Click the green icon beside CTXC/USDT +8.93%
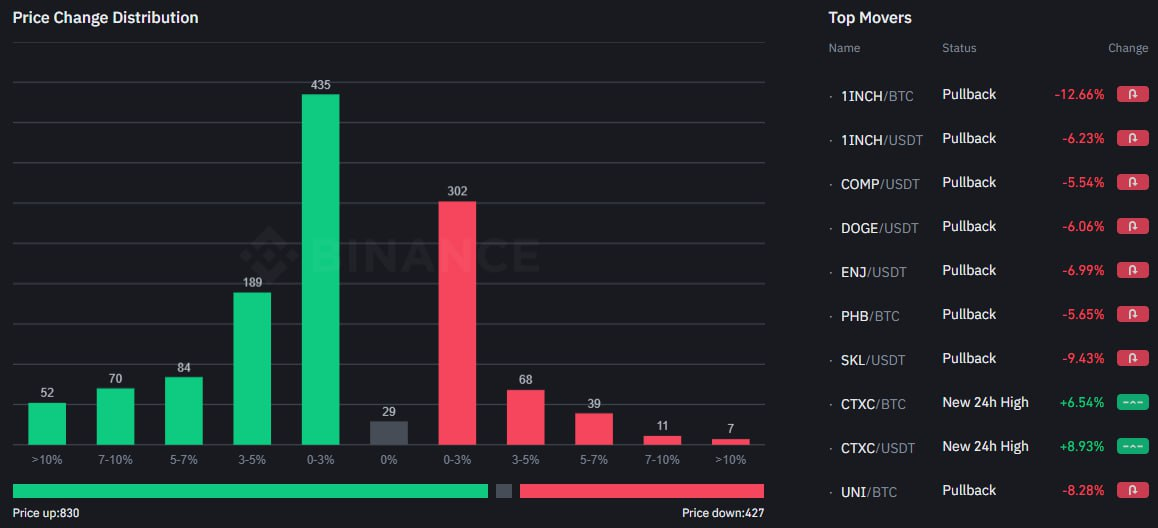1158x528 pixels. pyautogui.click(x=1133, y=446)
